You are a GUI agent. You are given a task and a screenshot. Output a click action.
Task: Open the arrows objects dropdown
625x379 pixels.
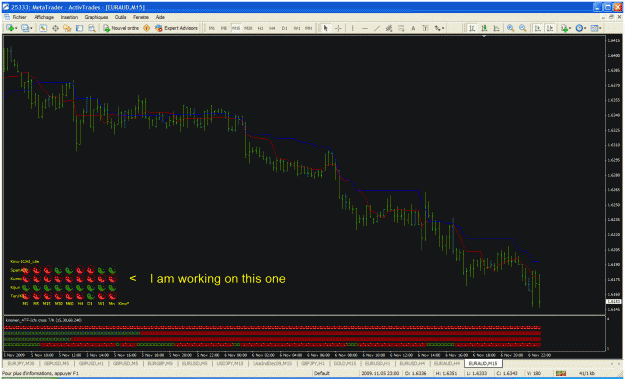(x=439, y=28)
